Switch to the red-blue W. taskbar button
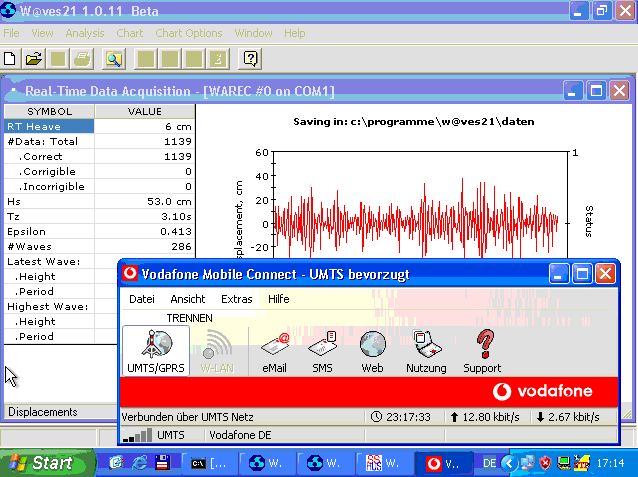The width and height of the screenshot is (638, 477). click(383, 463)
